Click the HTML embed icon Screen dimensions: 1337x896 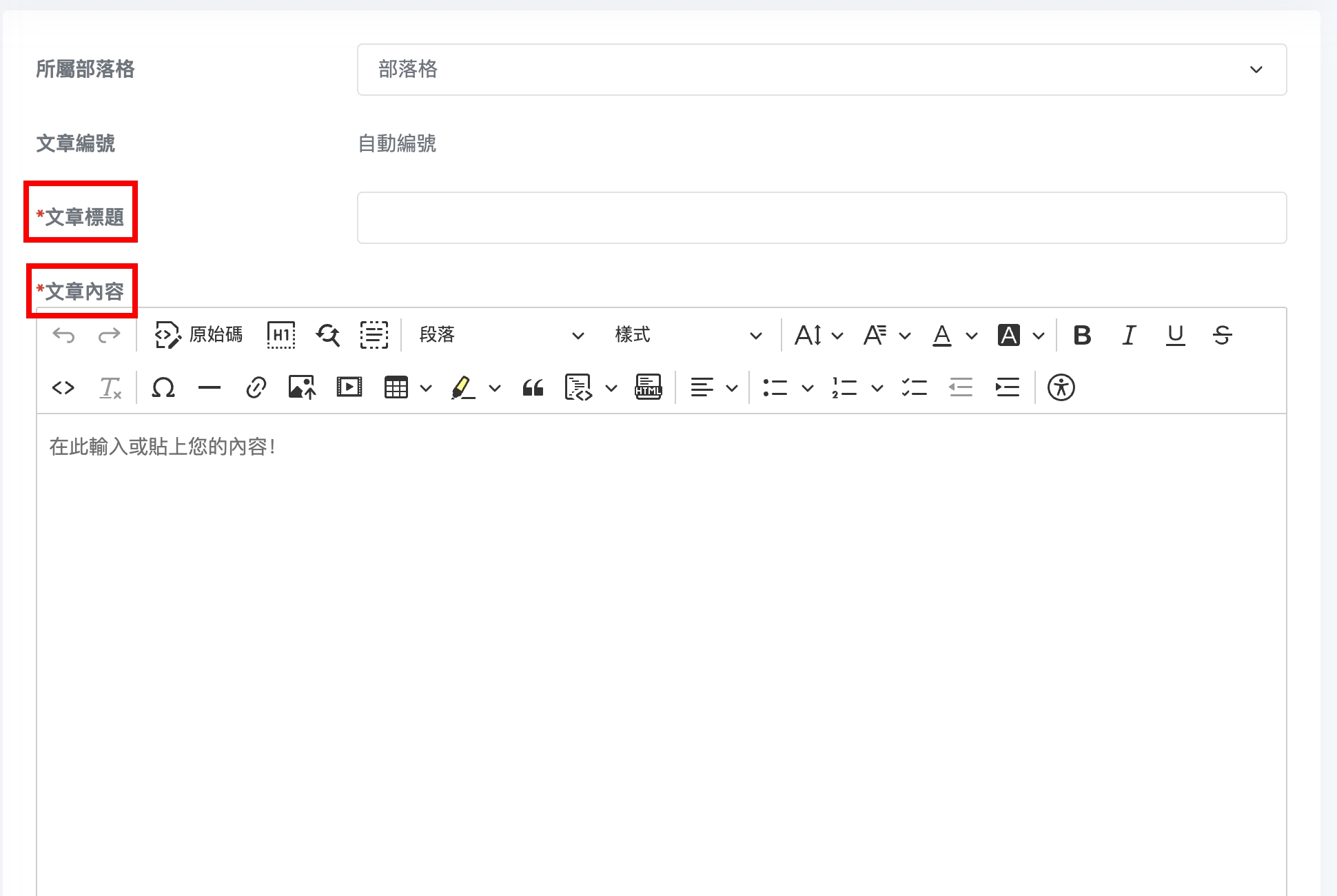click(648, 387)
